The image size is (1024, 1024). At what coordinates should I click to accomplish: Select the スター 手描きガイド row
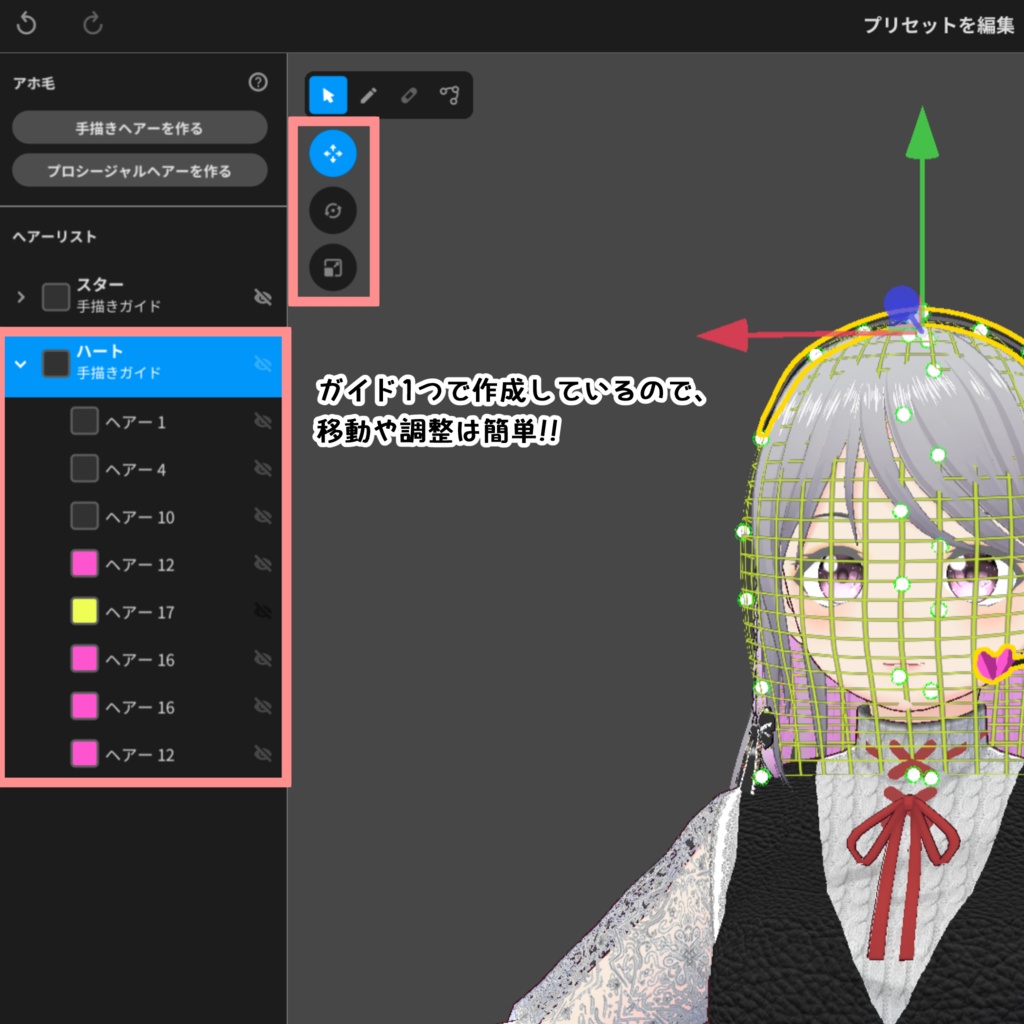pyautogui.click(x=143, y=297)
